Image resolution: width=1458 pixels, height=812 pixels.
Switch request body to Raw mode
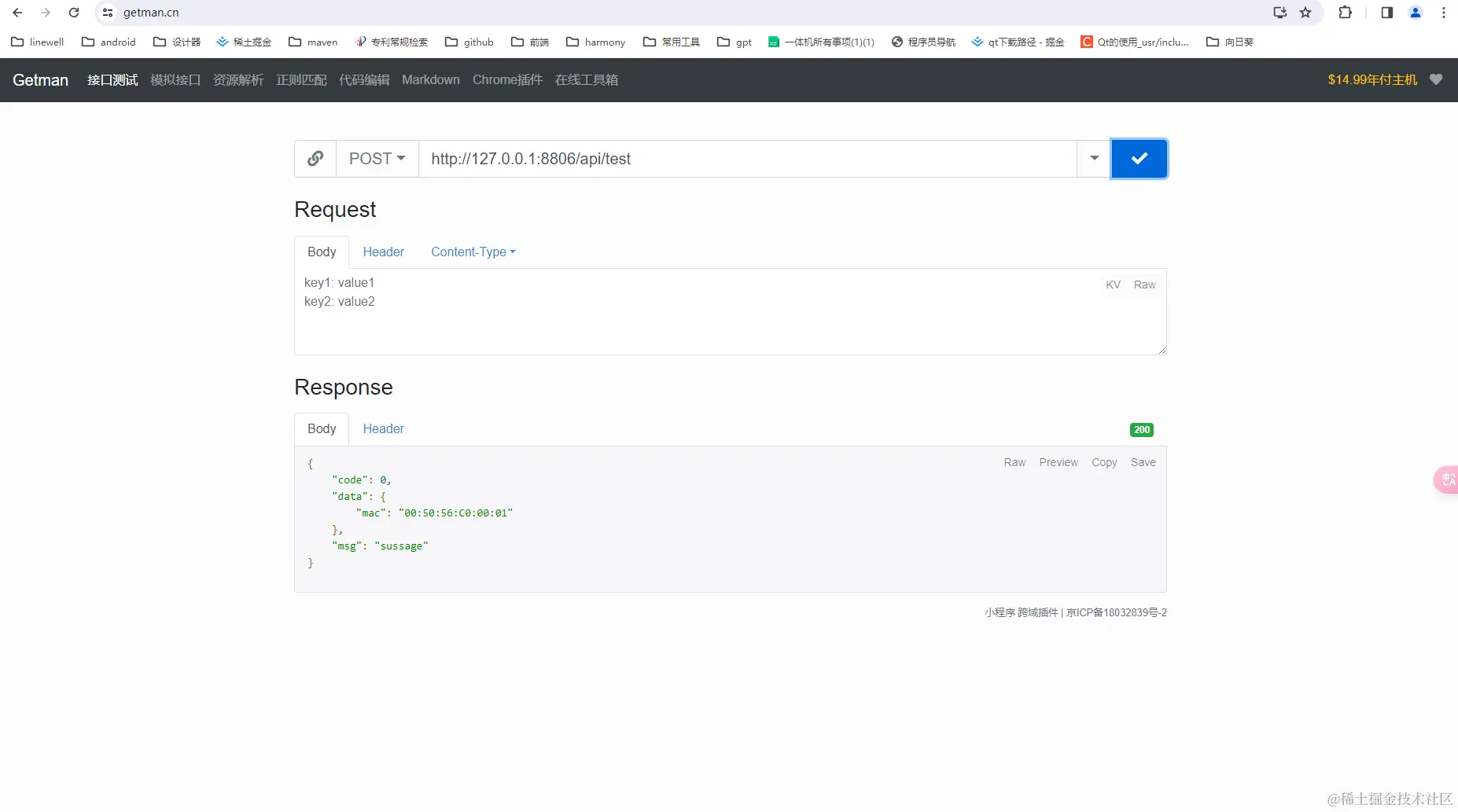[x=1145, y=285]
